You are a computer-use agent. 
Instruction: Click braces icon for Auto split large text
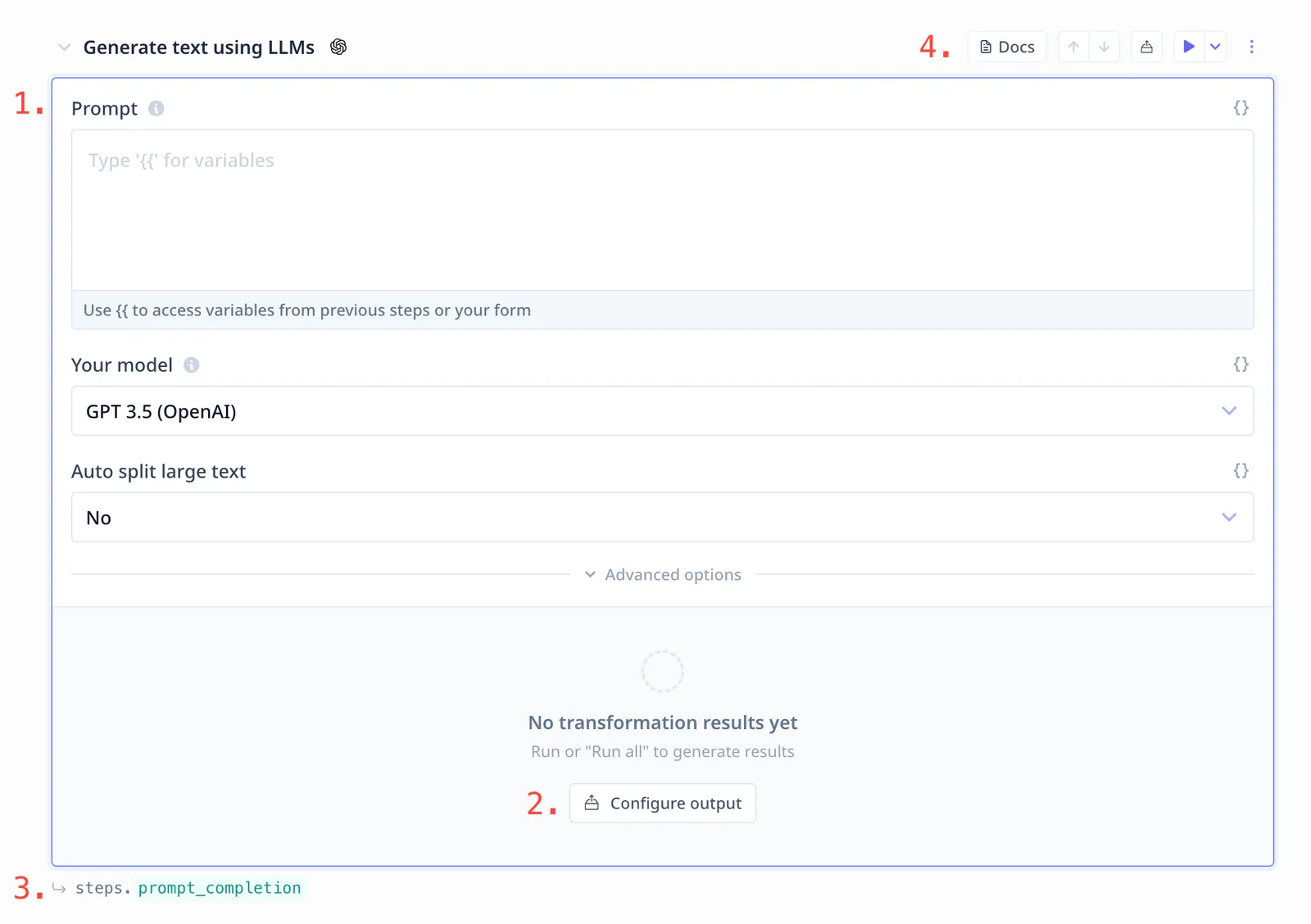(x=1241, y=471)
